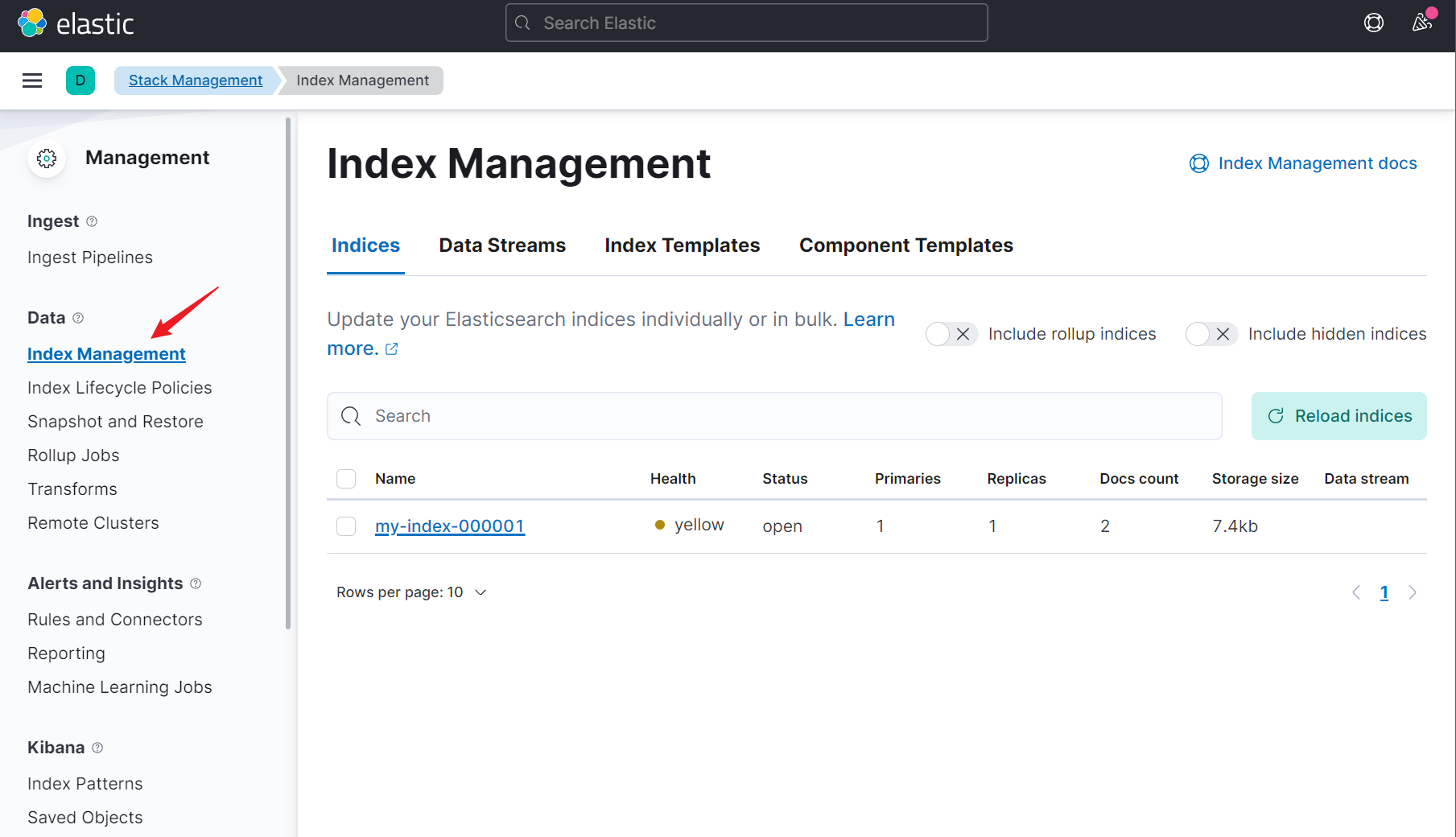This screenshot has height=837, width=1456.
Task: Click the external link icon after Learn more
Action: (x=392, y=348)
